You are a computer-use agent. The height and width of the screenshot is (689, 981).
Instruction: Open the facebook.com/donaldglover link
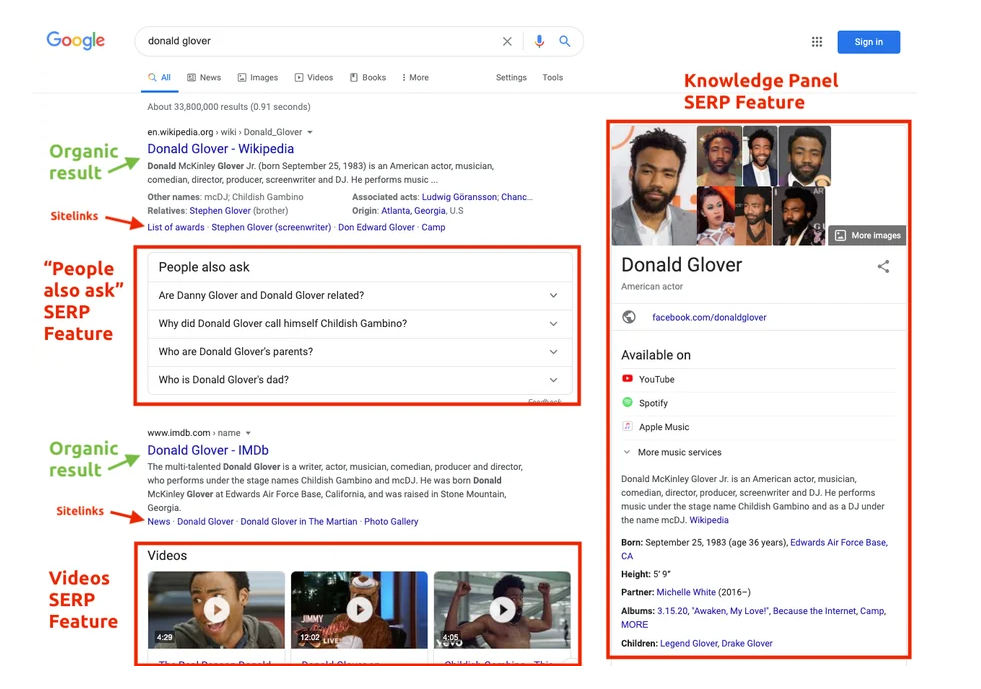click(x=709, y=317)
